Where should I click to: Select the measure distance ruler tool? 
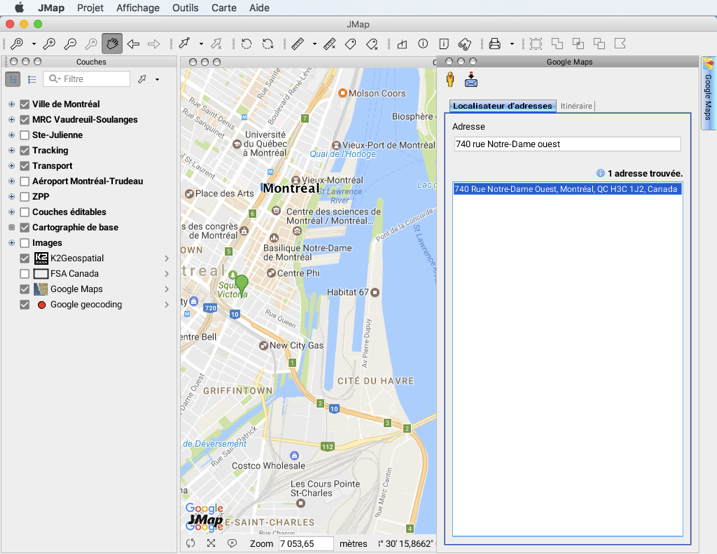click(x=297, y=44)
